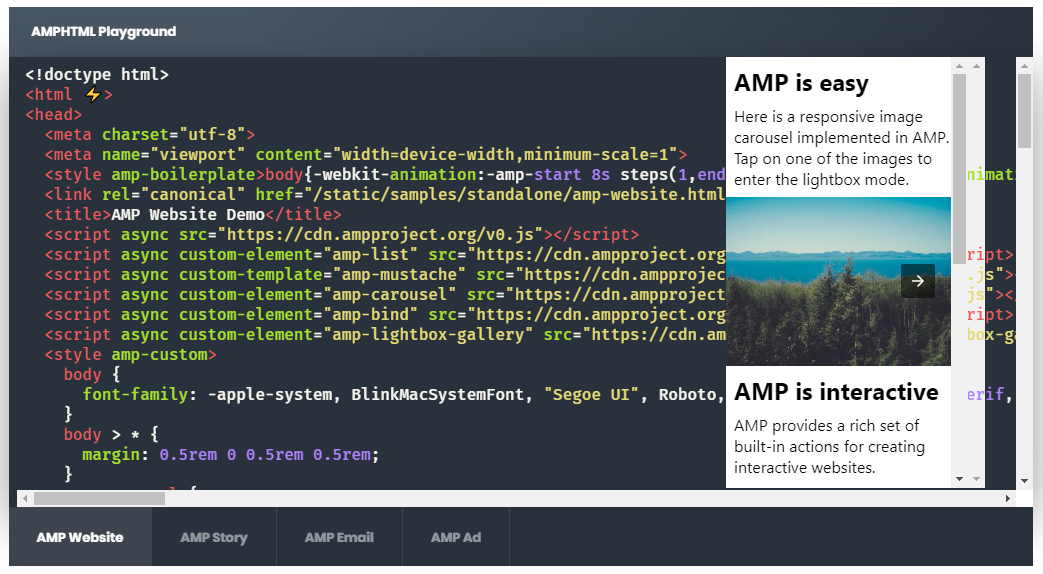Click the '<head>' tag line

54,114
